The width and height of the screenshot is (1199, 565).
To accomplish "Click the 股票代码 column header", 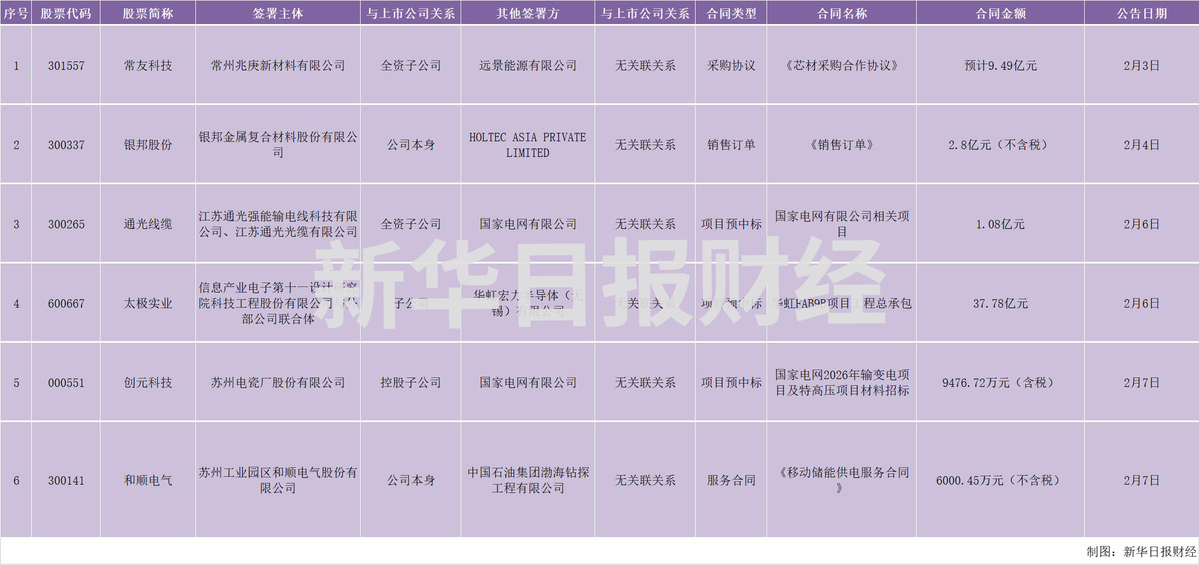I will point(66,14).
